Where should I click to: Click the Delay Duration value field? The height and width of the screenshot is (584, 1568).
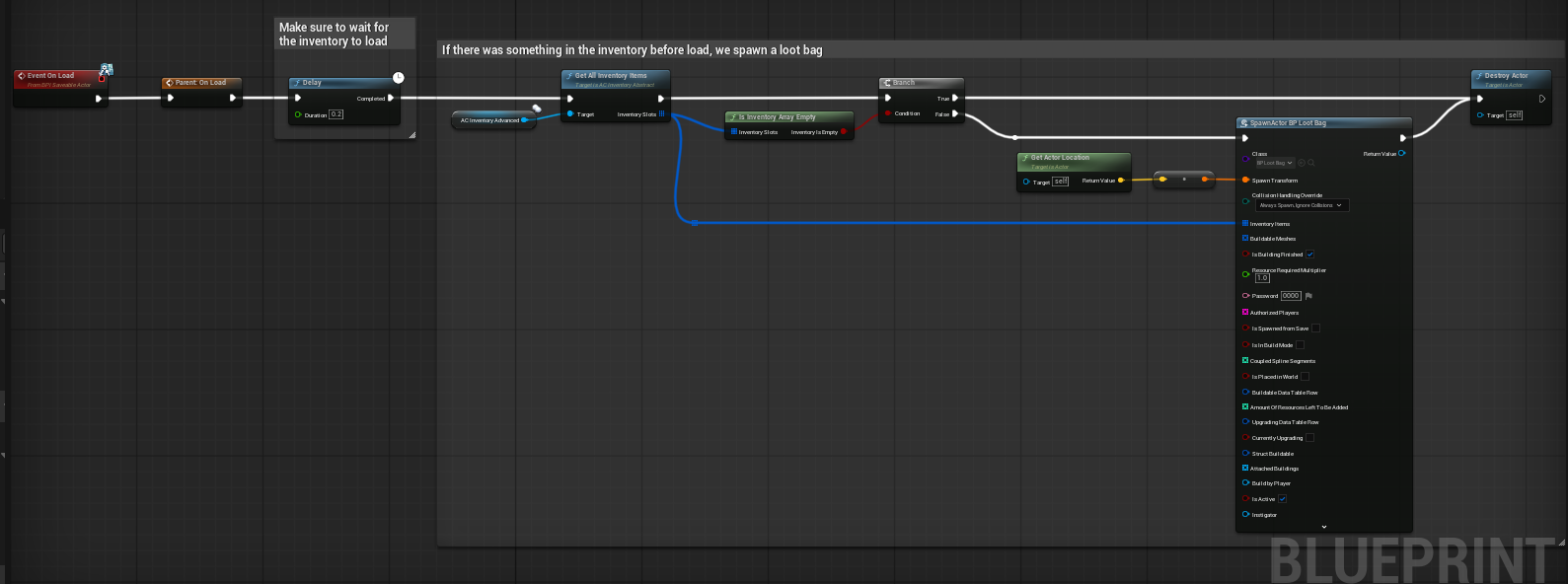[x=336, y=114]
